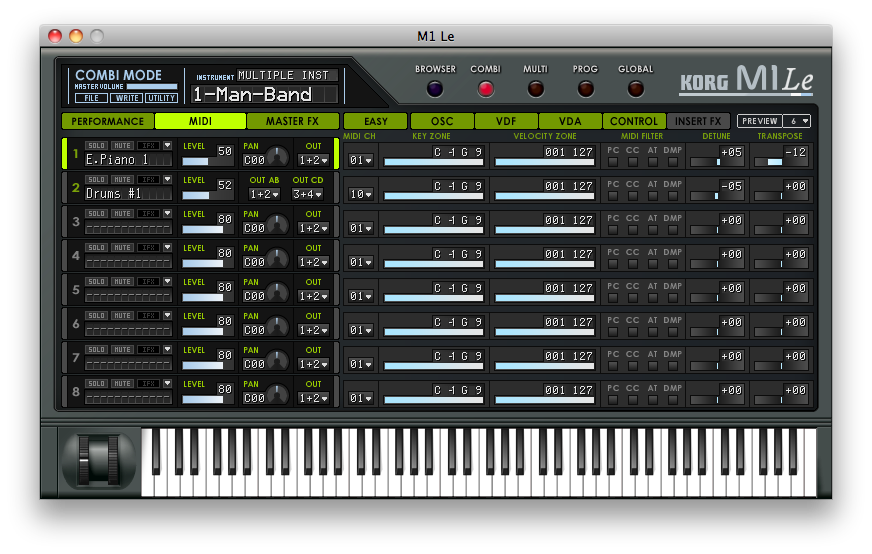Enable DMP MIDI filter checkbox for timbre 5
This screenshot has width=872, height=554.
coord(673,298)
